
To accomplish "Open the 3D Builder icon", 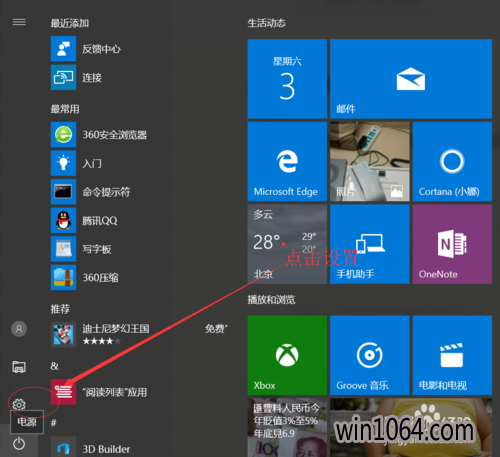I will pos(63,447).
